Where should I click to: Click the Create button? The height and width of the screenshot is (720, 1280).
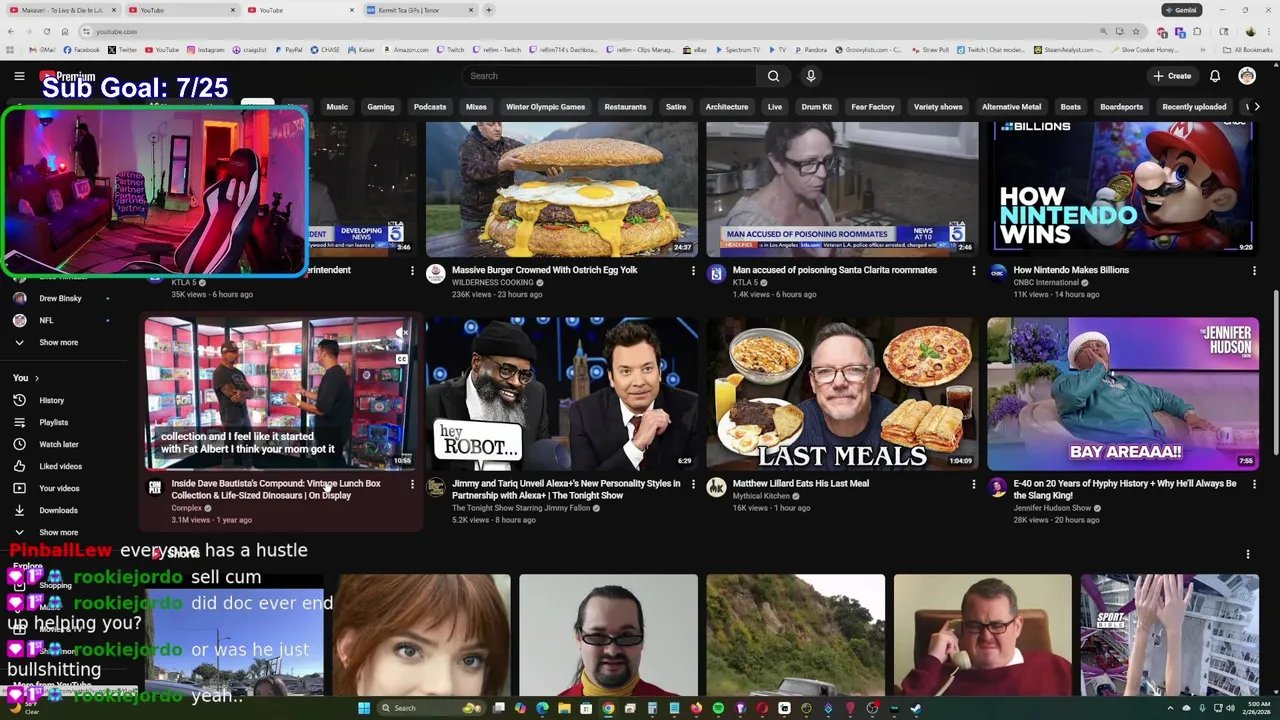point(1172,76)
